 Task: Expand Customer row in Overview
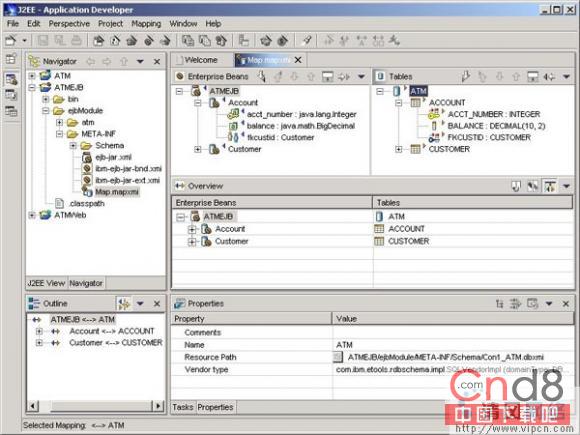tap(192, 242)
